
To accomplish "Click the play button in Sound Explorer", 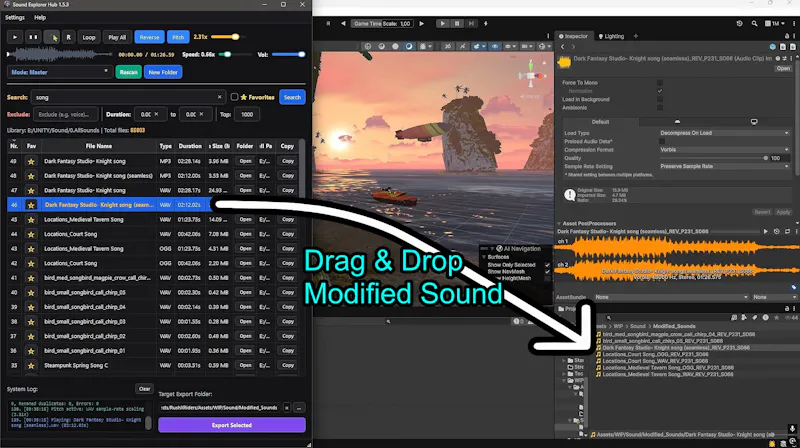I will [x=15, y=37].
